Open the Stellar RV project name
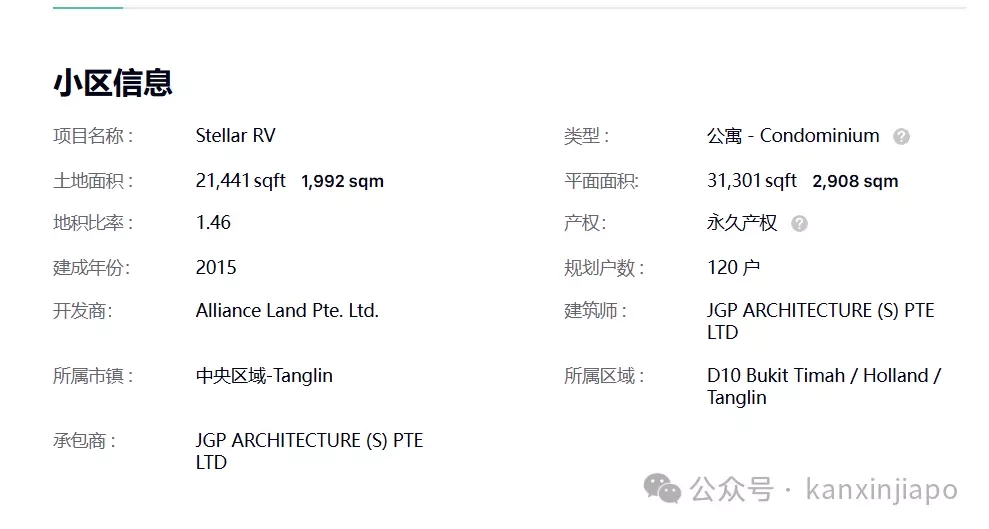Image resolution: width=989 pixels, height=529 pixels. point(235,136)
